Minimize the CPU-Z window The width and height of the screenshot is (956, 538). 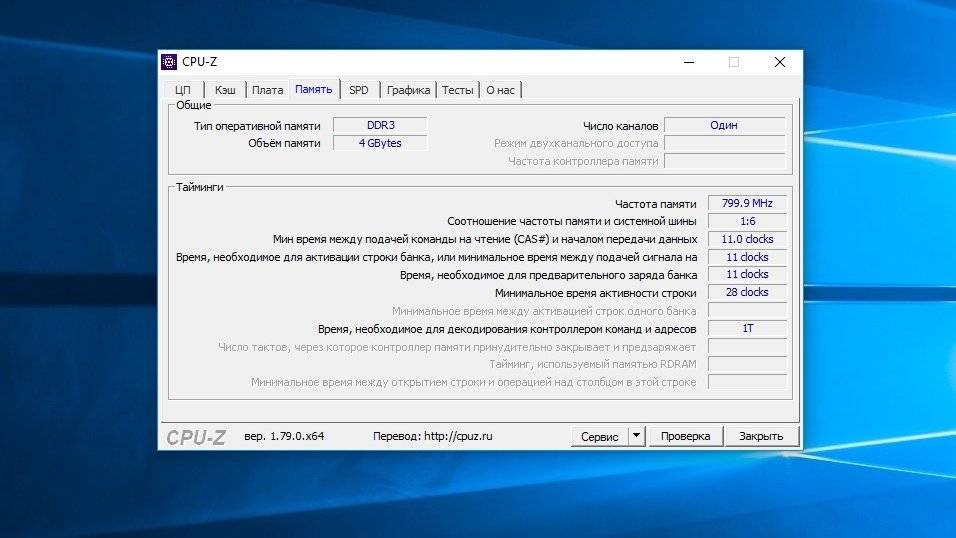pyautogui.click(x=689, y=62)
